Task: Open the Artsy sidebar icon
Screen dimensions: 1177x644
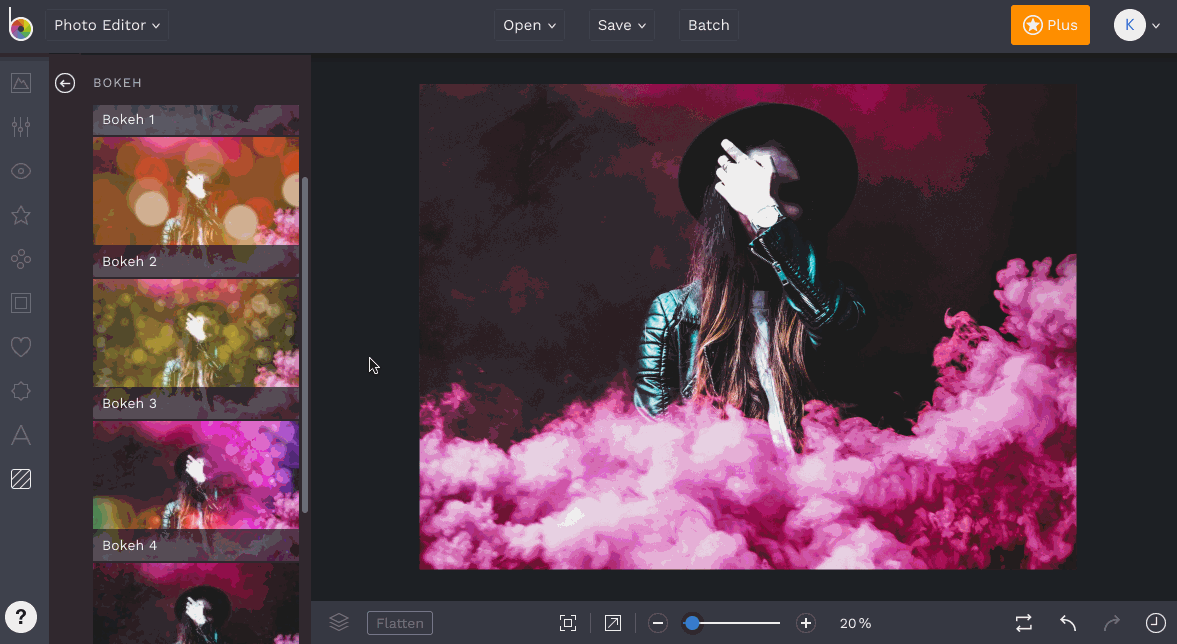Action: coord(21,260)
